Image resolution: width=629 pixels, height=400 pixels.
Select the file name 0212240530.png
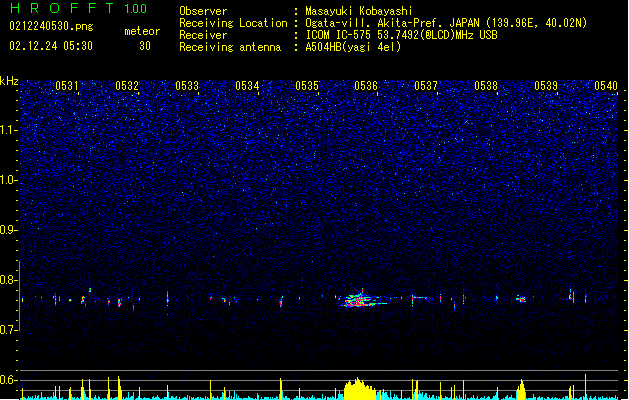pyautogui.click(x=51, y=26)
